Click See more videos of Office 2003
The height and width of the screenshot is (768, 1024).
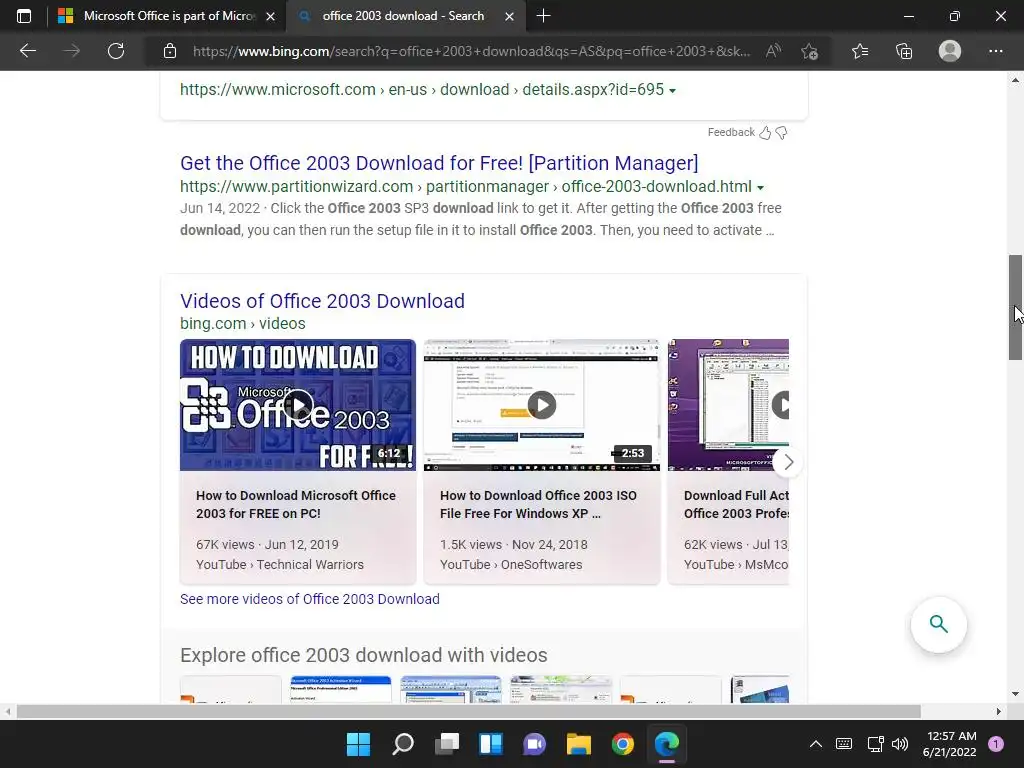[x=310, y=599]
